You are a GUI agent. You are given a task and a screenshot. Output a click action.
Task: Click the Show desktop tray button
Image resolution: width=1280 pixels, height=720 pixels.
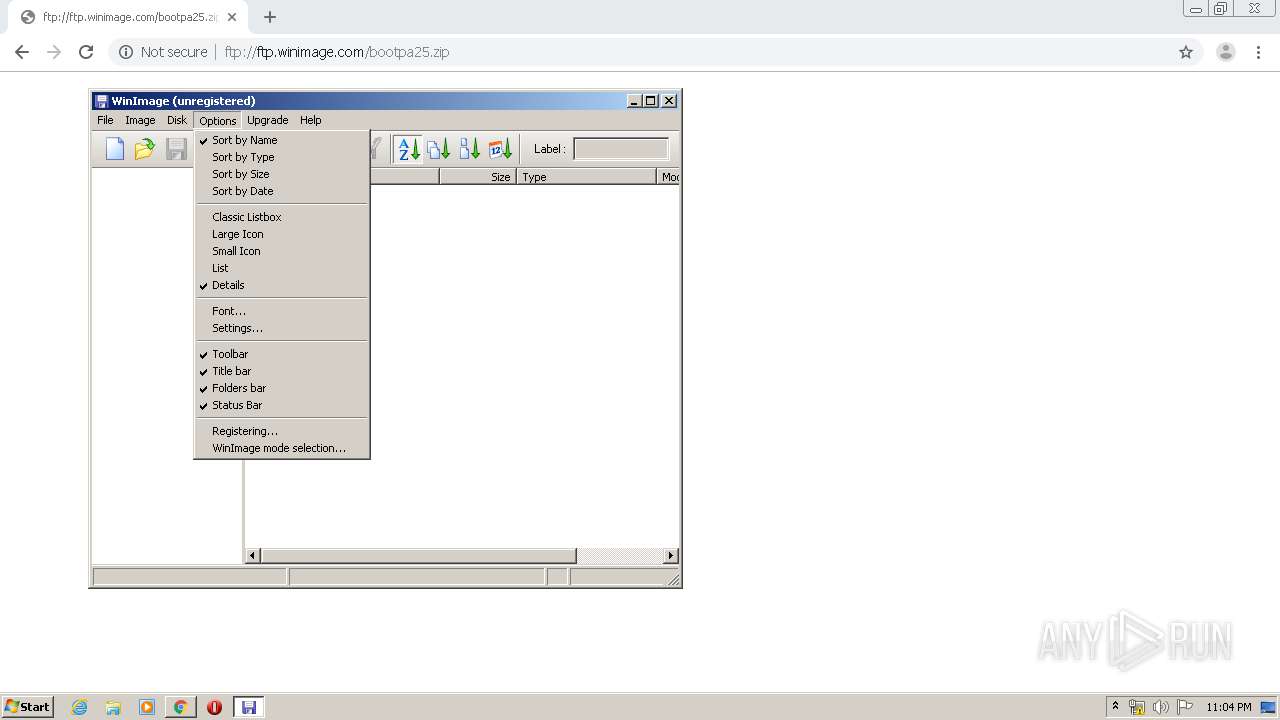(x=1269, y=707)
